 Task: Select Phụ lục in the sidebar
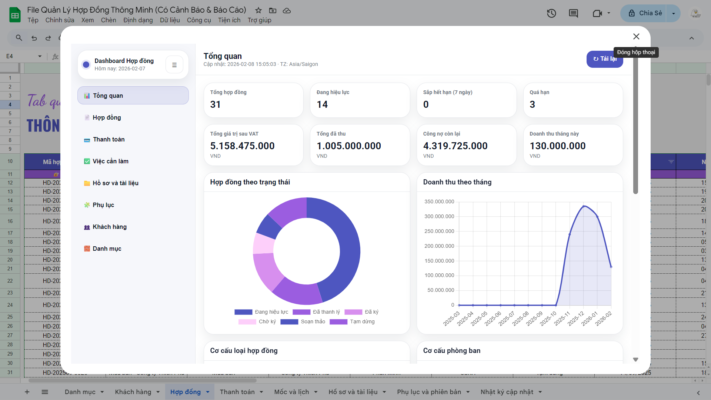tap(103, 205)
